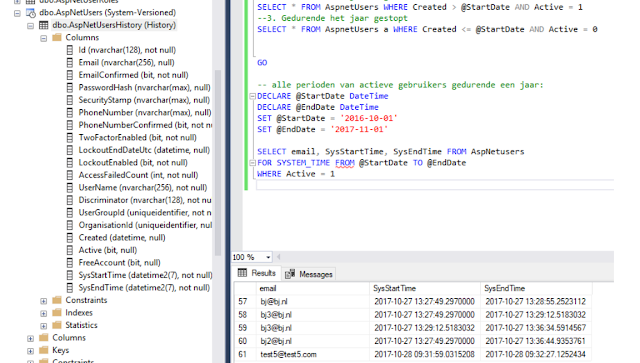Expand the Constraints folder under AspNetUsersHistory
This screenshot has width=640, height=363.
pos(43,301)
